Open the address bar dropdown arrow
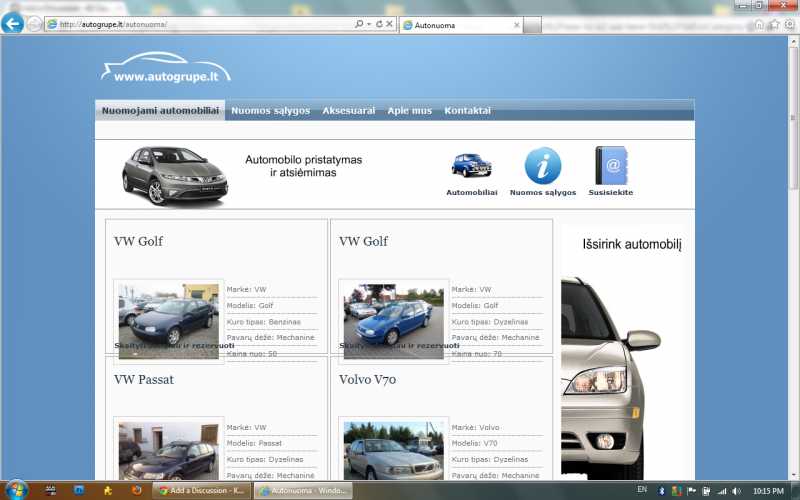This screenshot has width=800, height=500. 369,24
